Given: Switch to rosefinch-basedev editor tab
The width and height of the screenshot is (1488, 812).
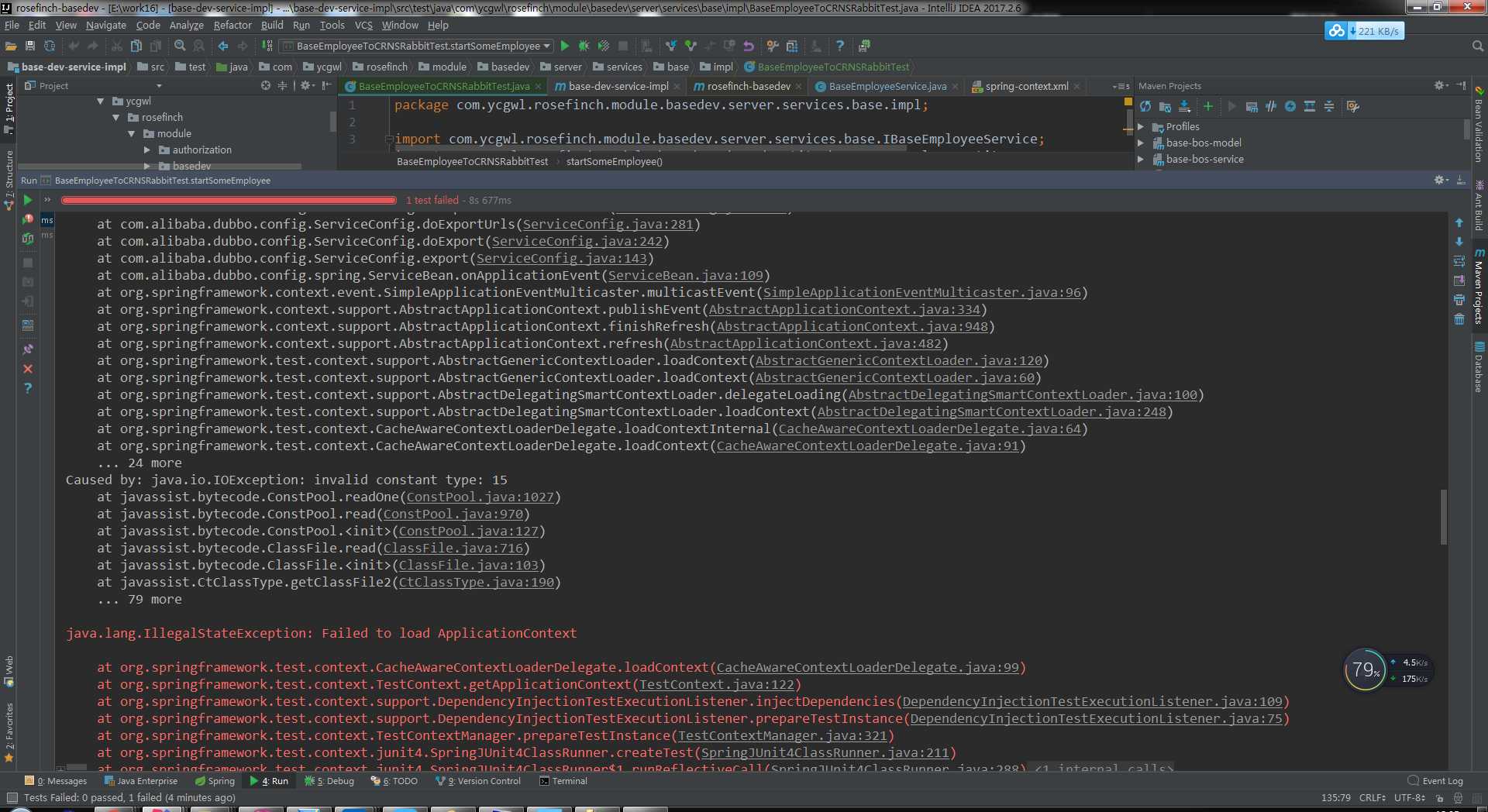Looking at the screenshot, I should [x=749, y=86].
